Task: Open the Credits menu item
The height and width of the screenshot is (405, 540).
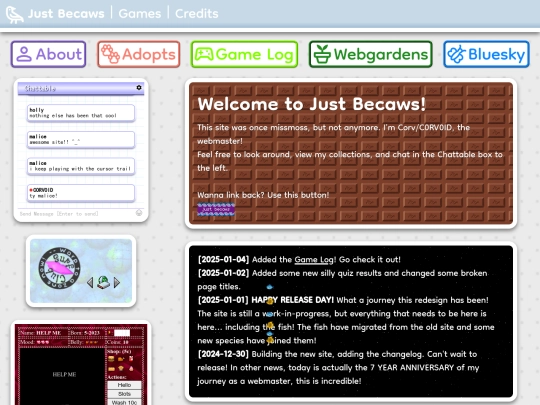Action: pos(197,14)
